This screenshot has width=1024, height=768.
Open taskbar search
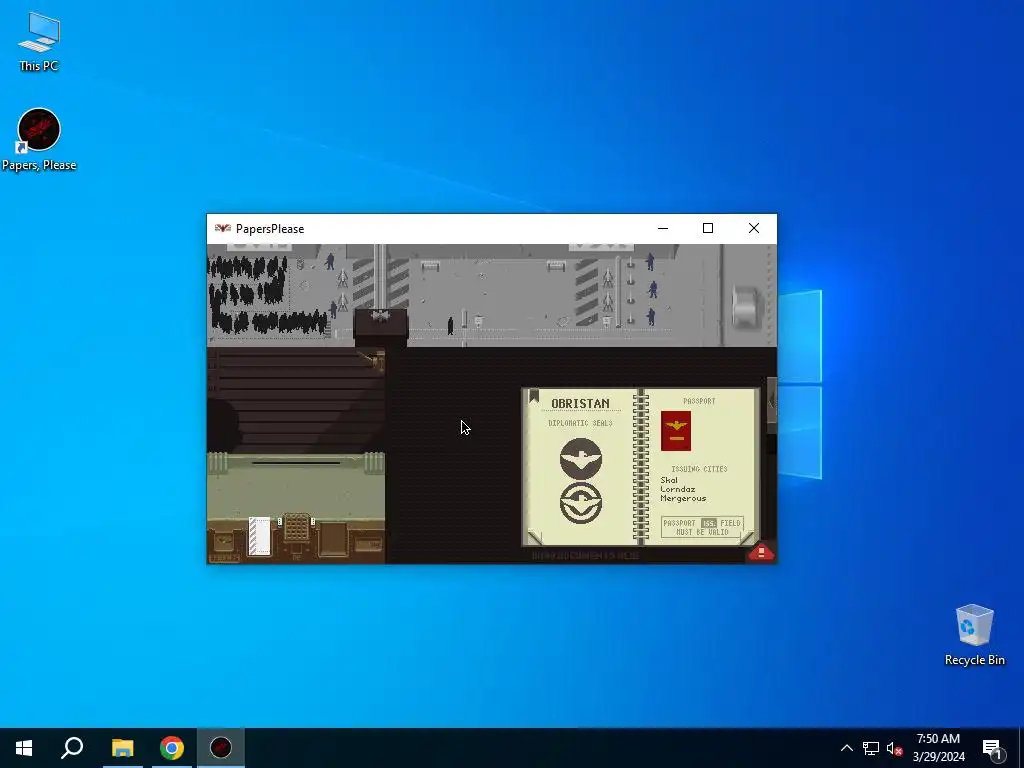pyautogui.click(x=72, y=748)
